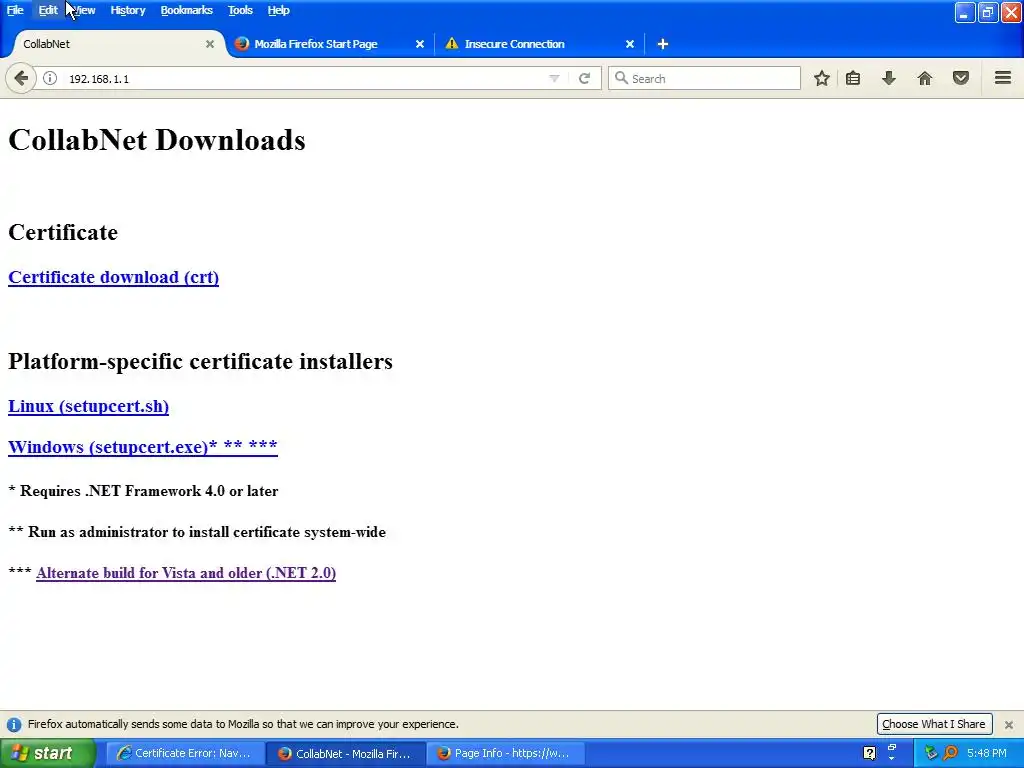1024x768 pixels.
Task: Expand the address bar history dropdown
Action: (554, 78)
